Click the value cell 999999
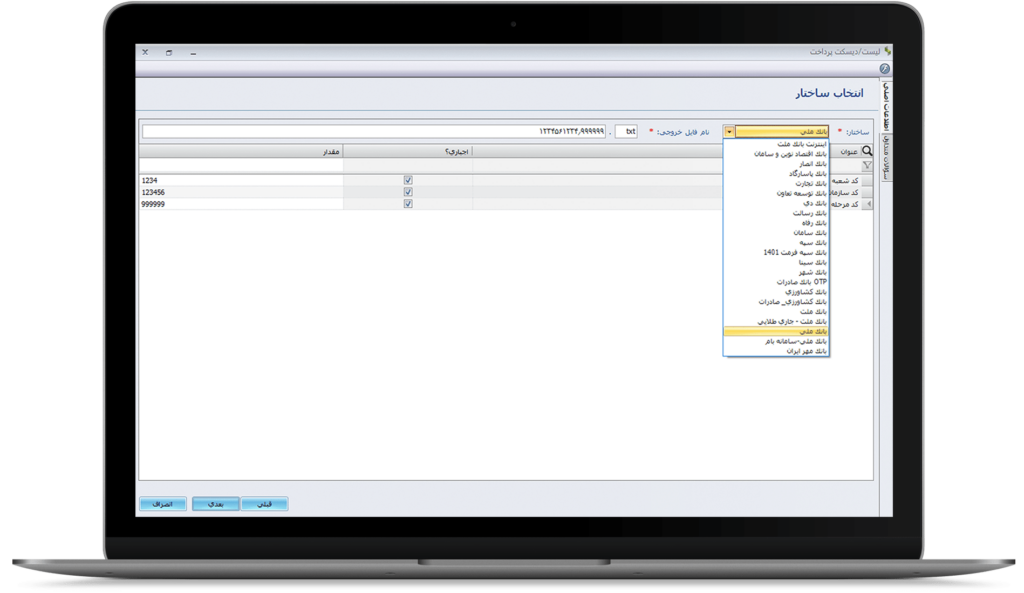This screenshot has height=593, width=1024. tap(241, 204)
